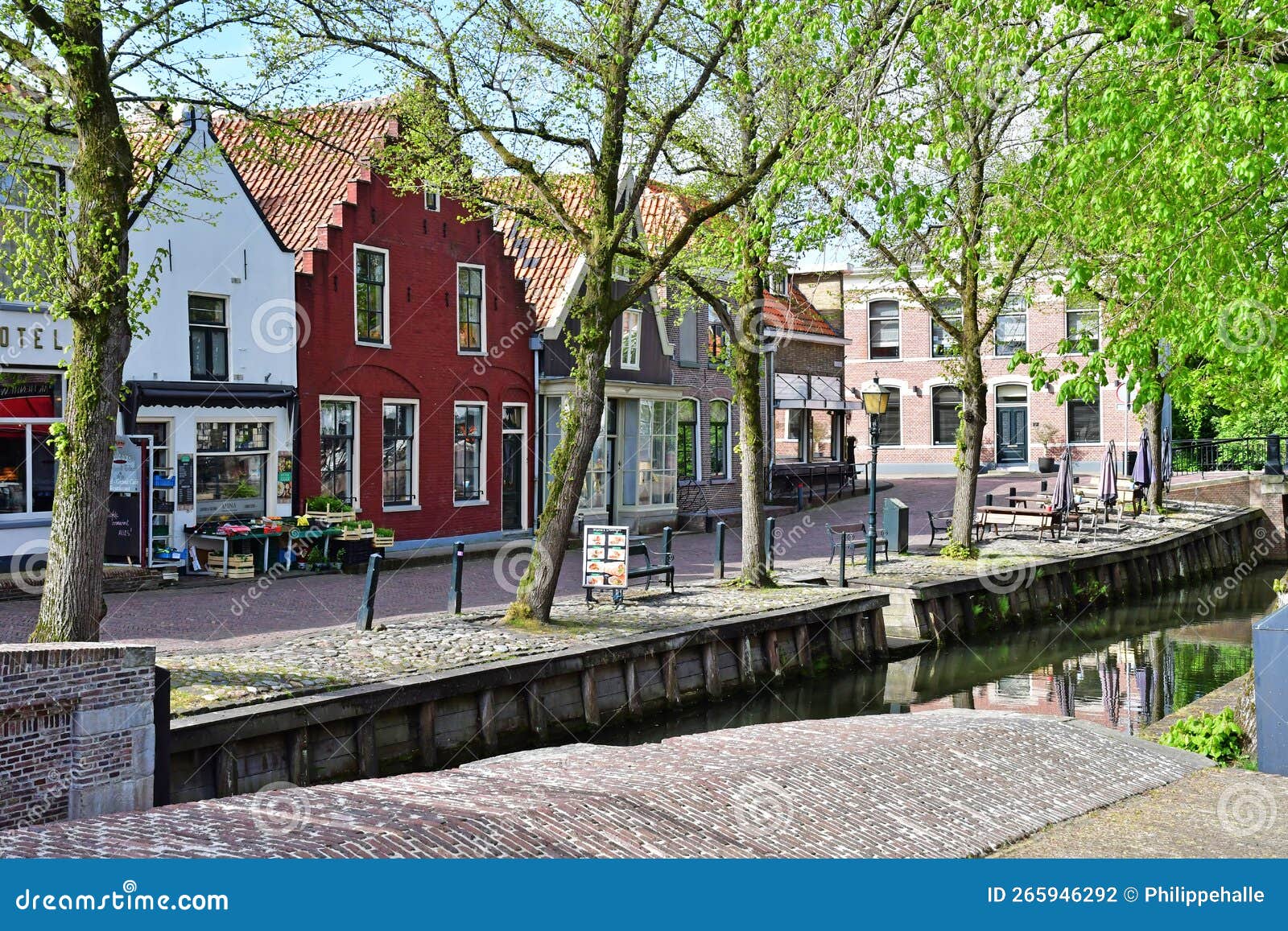Image resolution: width=1288 pixels, height=931 pixels.
Task: Expand the shop awning above the produce stand
Action: click(213, 396)
